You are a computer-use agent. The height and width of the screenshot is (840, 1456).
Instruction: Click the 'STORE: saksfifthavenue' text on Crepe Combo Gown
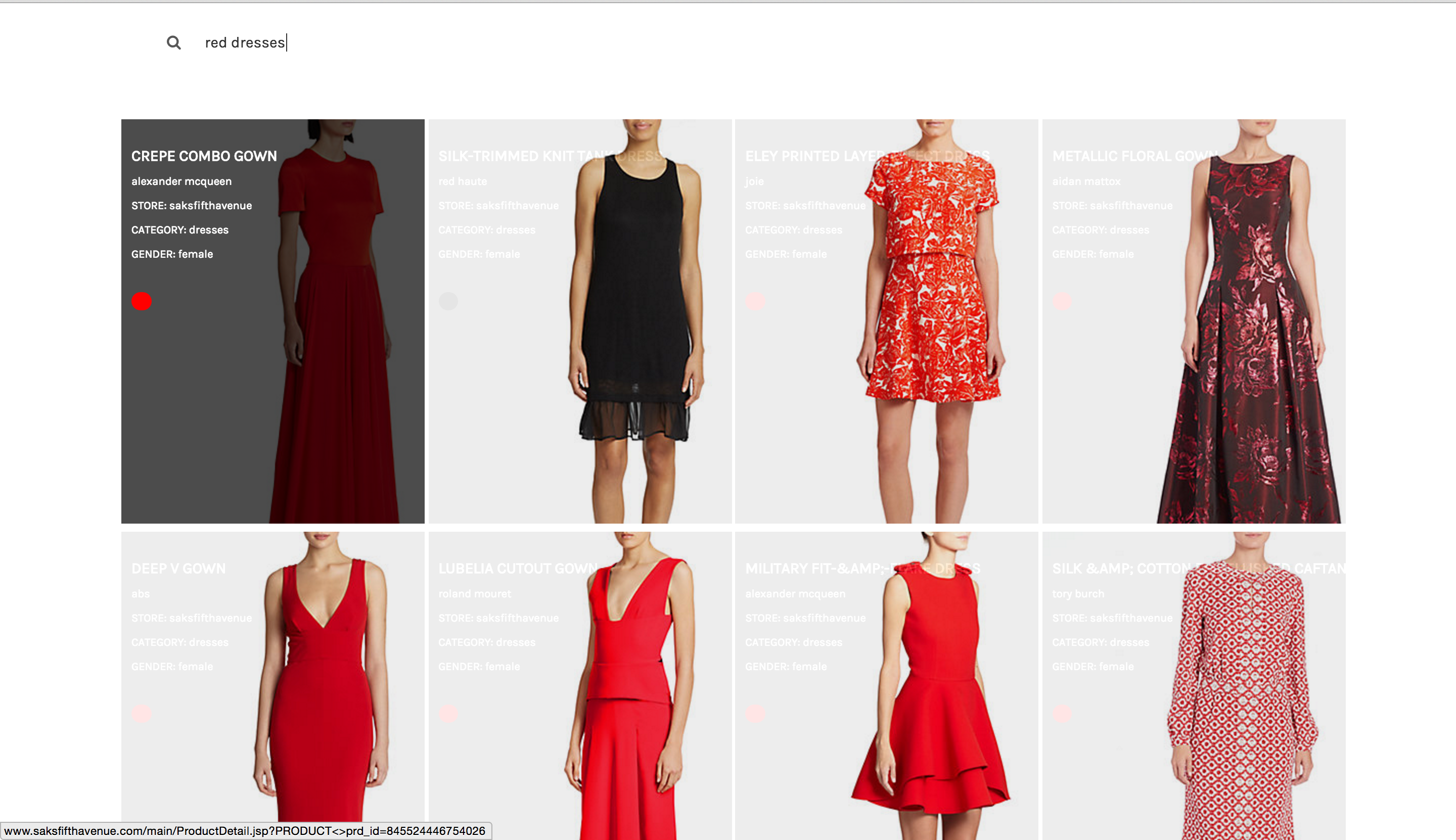coord(192,205)
